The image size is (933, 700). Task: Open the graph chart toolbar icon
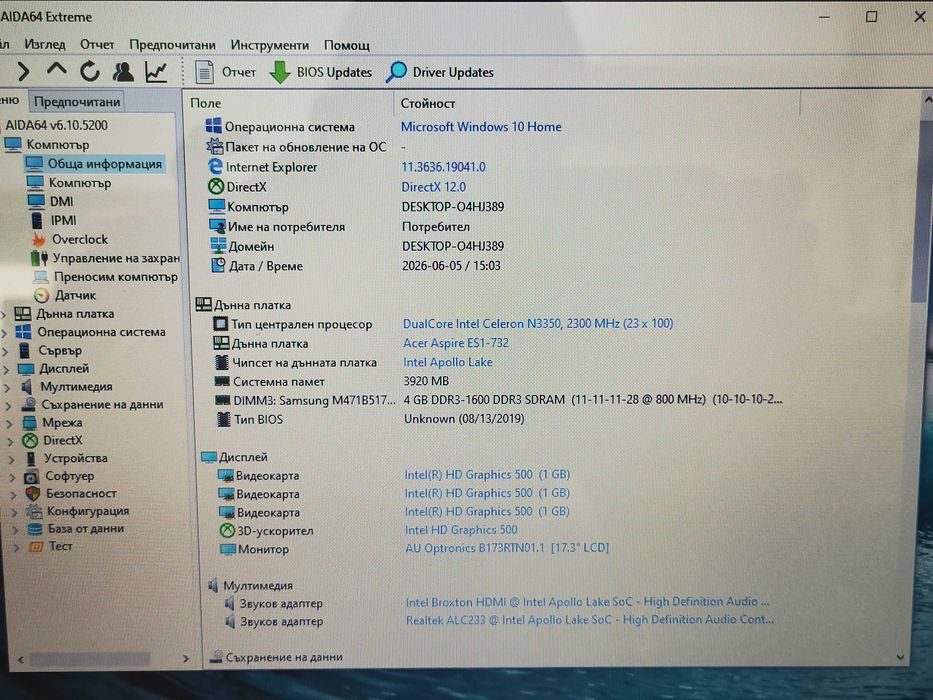click(156, 72)
